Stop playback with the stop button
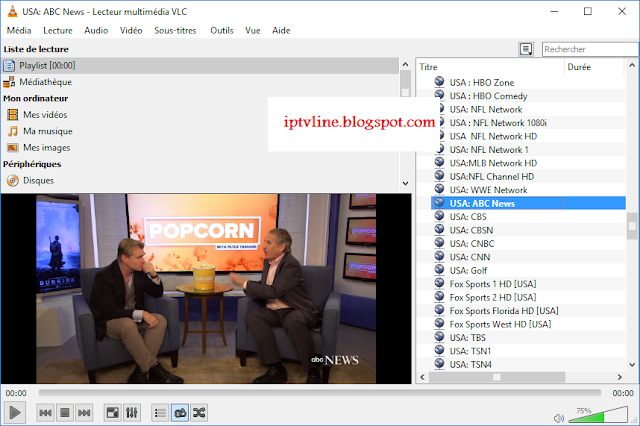 pos(64,413)
